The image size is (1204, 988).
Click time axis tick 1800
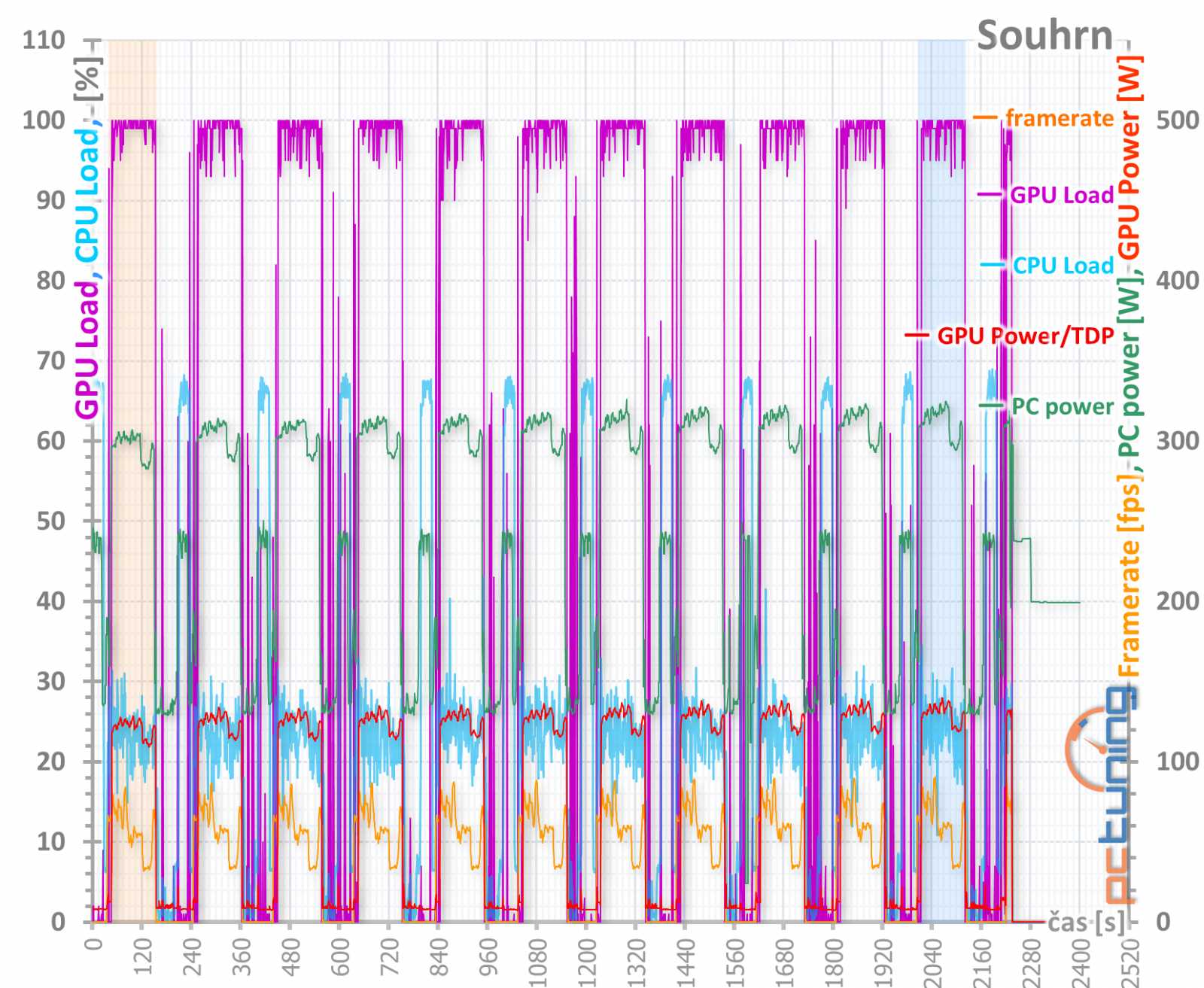(x=834, y=962)
